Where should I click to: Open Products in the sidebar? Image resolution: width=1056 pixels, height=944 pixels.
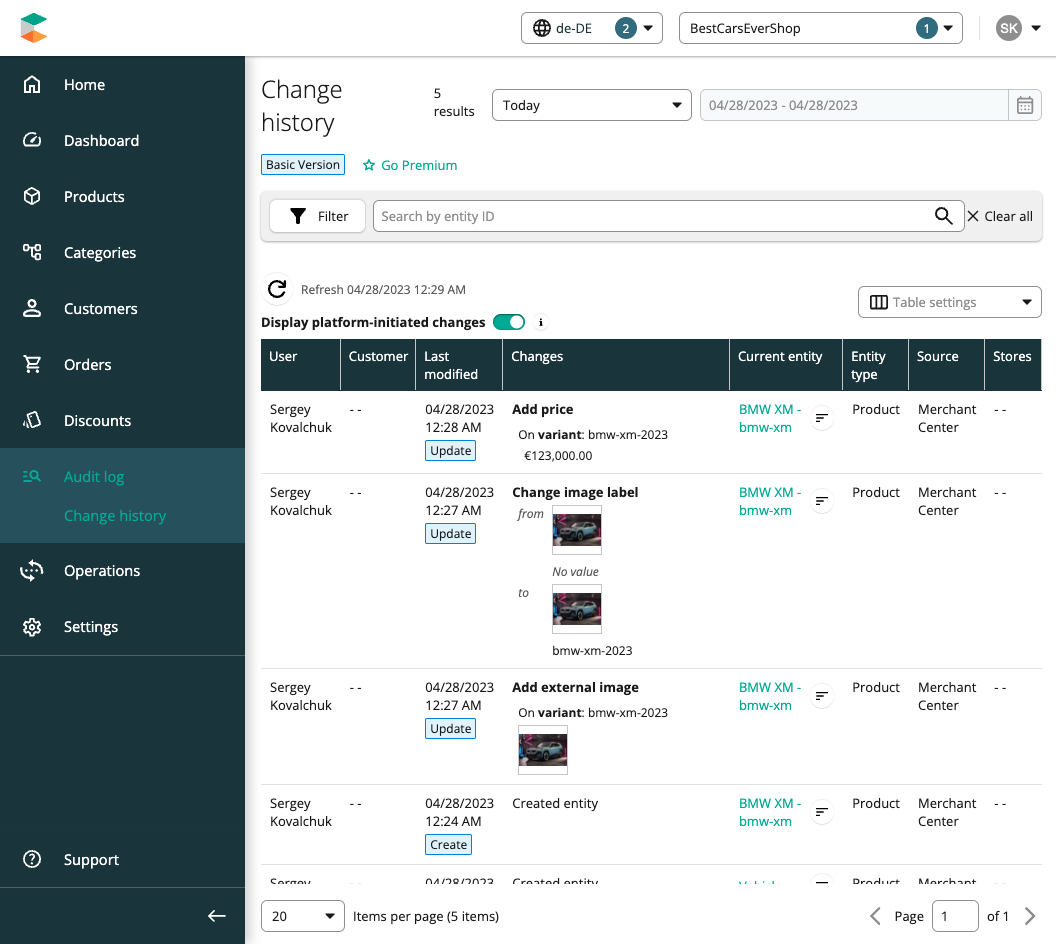coord(94,197)
